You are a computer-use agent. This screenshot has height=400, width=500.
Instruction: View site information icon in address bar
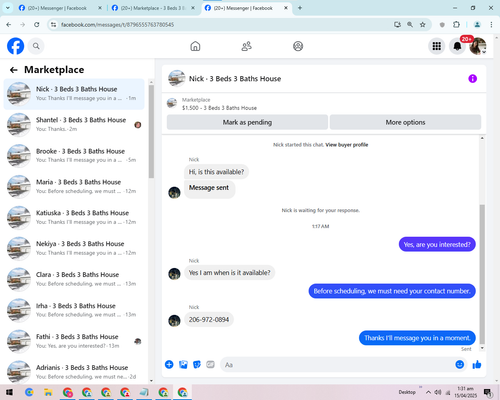[53, 24]
